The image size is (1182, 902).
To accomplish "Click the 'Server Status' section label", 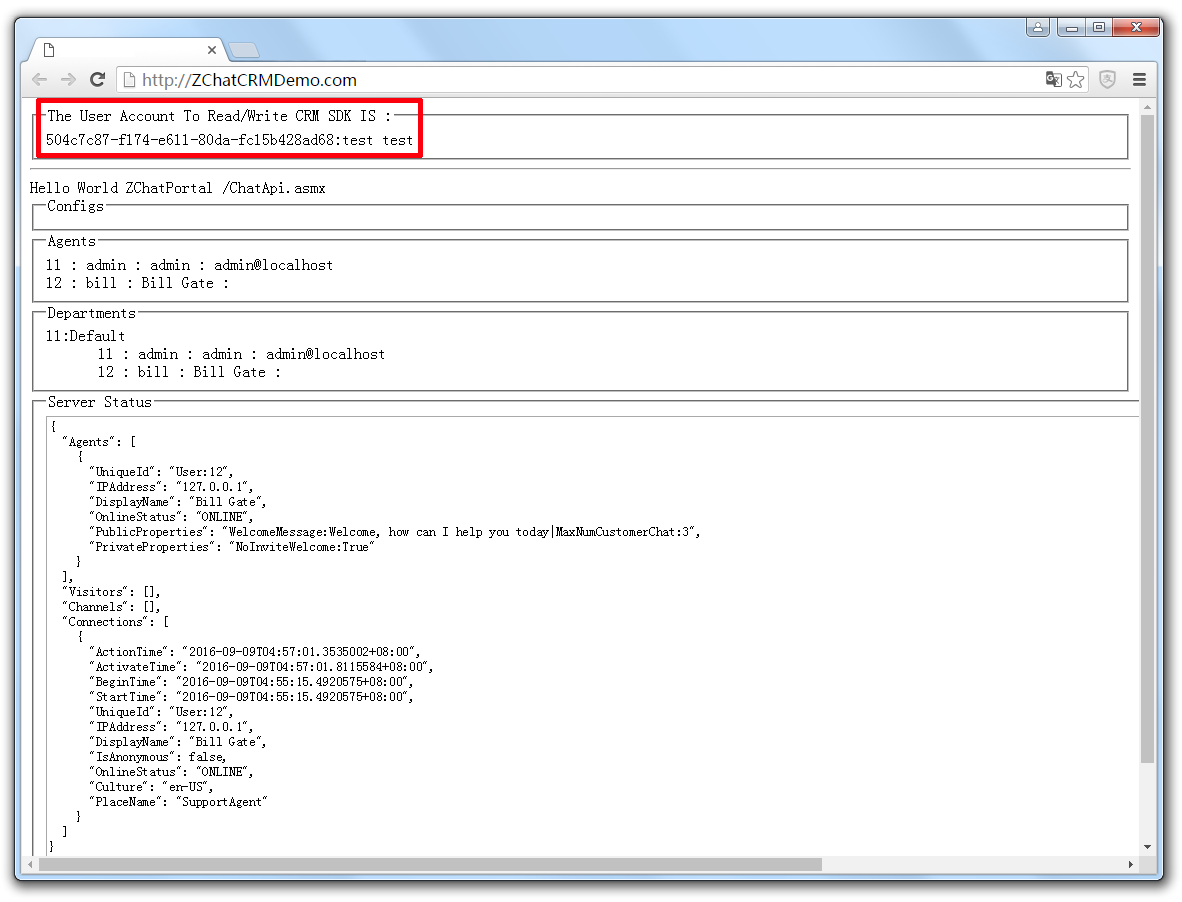I will click(100, 402).
